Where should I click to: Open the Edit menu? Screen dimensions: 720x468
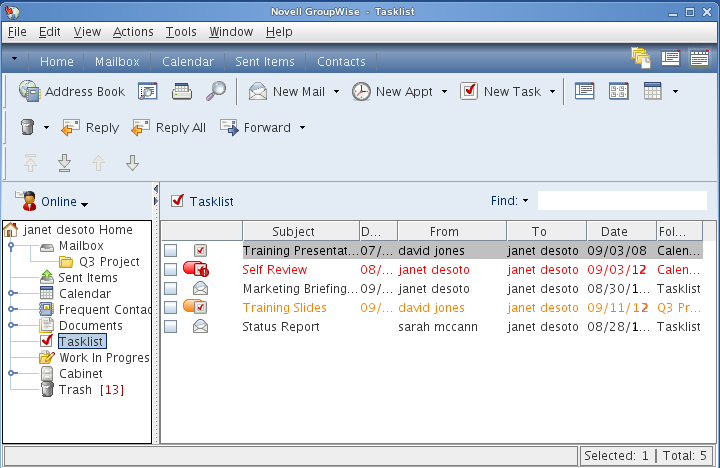(50, 32)
